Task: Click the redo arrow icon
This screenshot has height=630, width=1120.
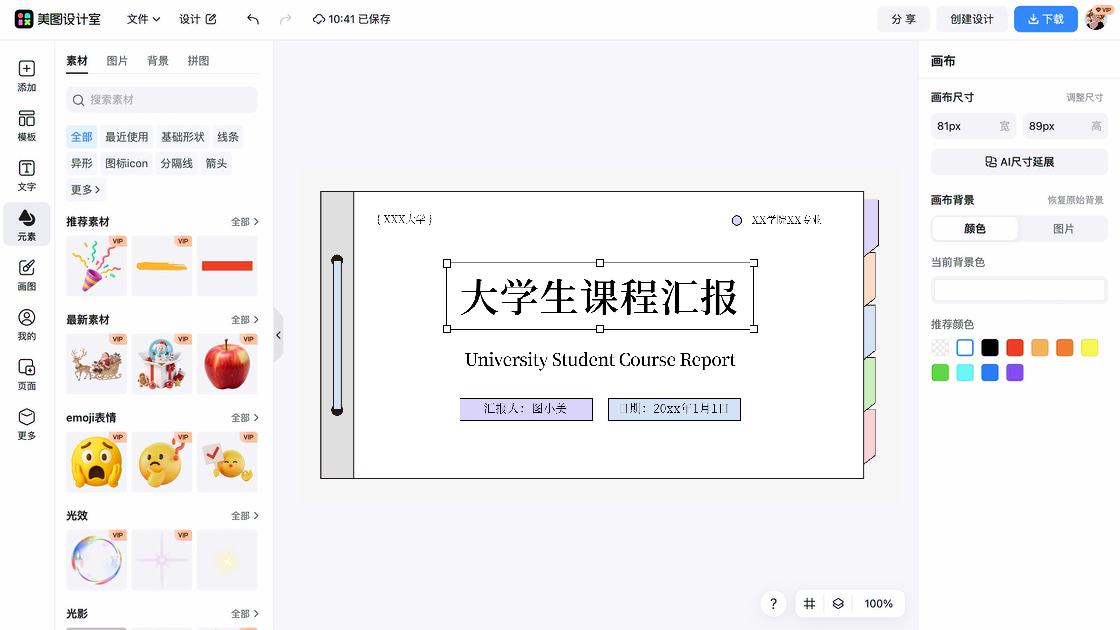Action: click(285, 19)
